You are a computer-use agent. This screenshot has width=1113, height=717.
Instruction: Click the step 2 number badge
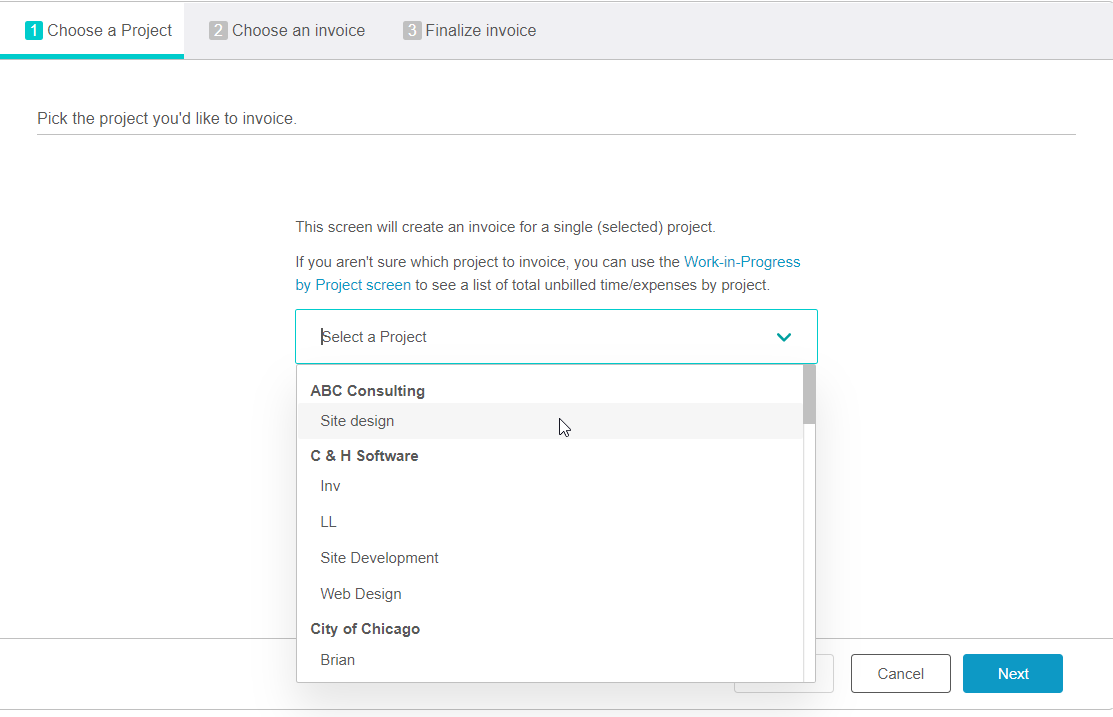218,30
